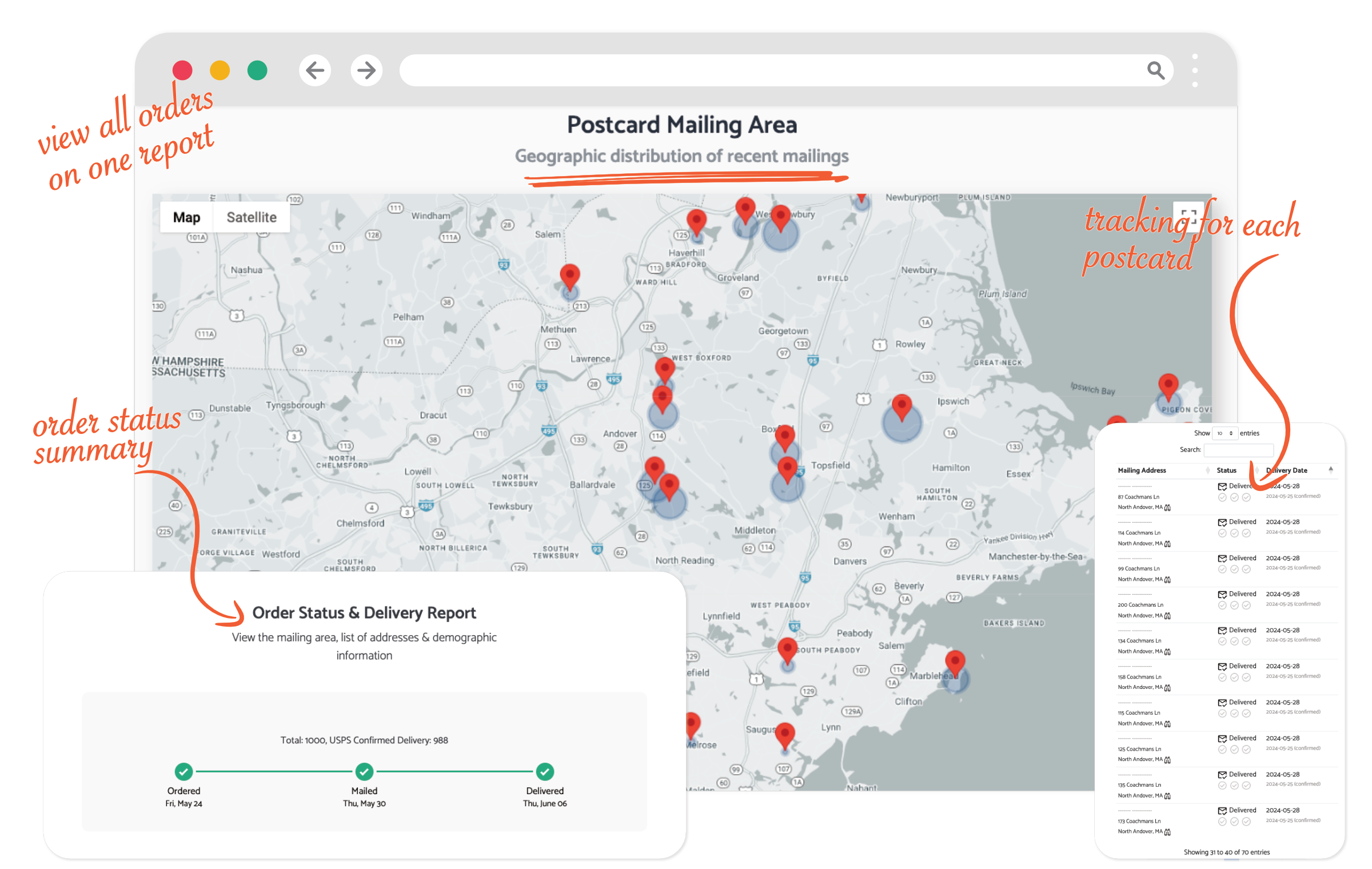Click the Mailed green checkmark step
Screen dimensions: 1372x869
364,771
